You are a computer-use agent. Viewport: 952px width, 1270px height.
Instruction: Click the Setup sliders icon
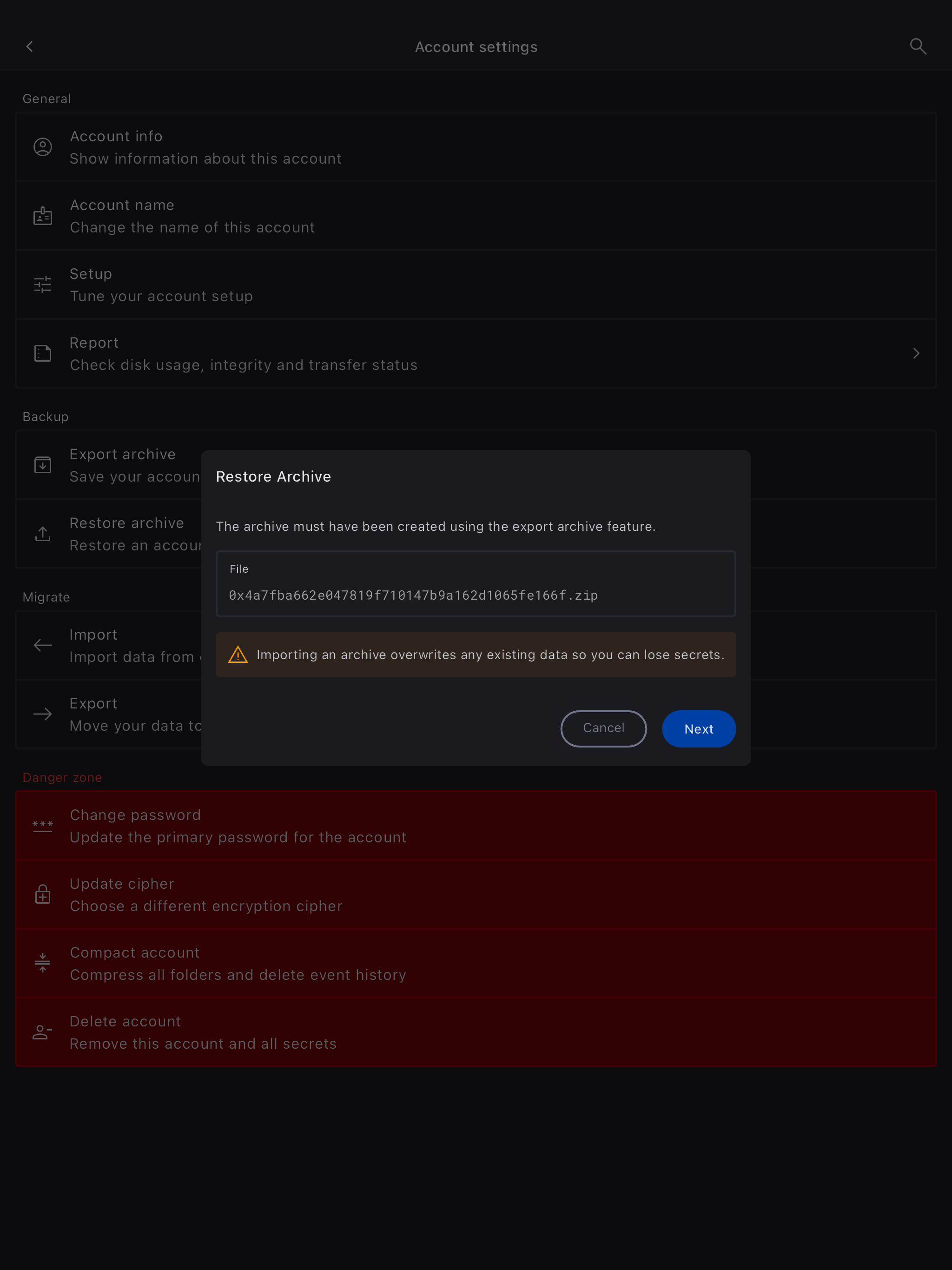(42, 285)
